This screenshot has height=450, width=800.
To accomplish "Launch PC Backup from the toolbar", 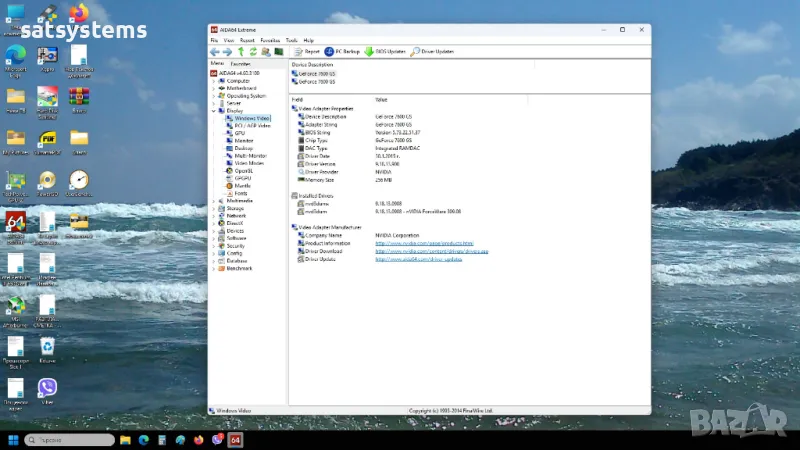I will pyautogui.click(x=342, y=51).
